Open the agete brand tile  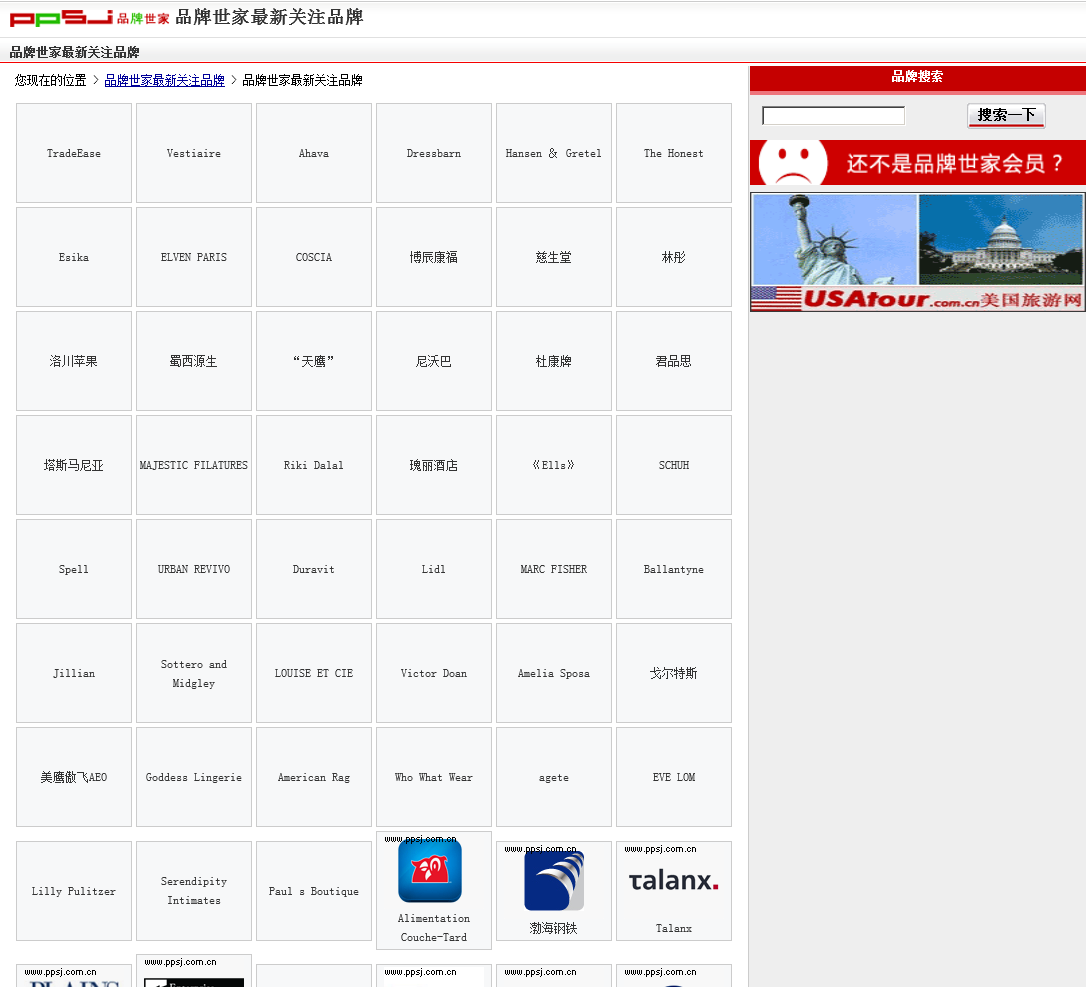pyautogui.click(x=553, y=776)
